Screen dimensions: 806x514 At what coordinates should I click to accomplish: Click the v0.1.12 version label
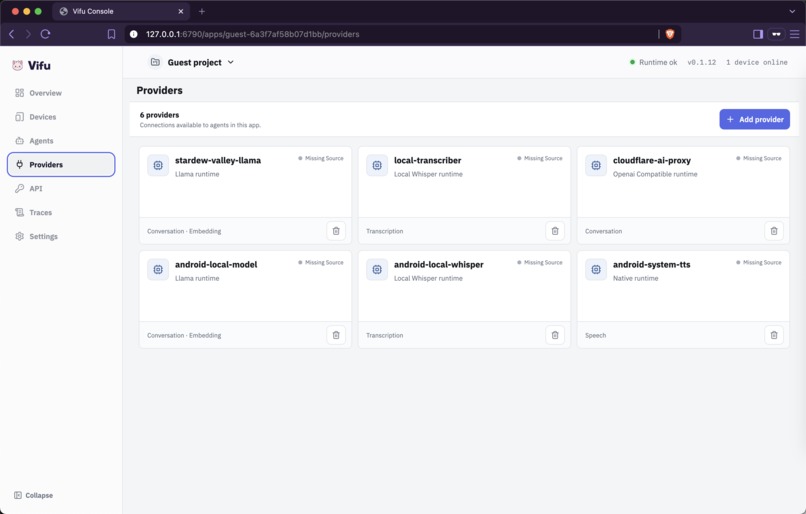click(x=702, y=62)
